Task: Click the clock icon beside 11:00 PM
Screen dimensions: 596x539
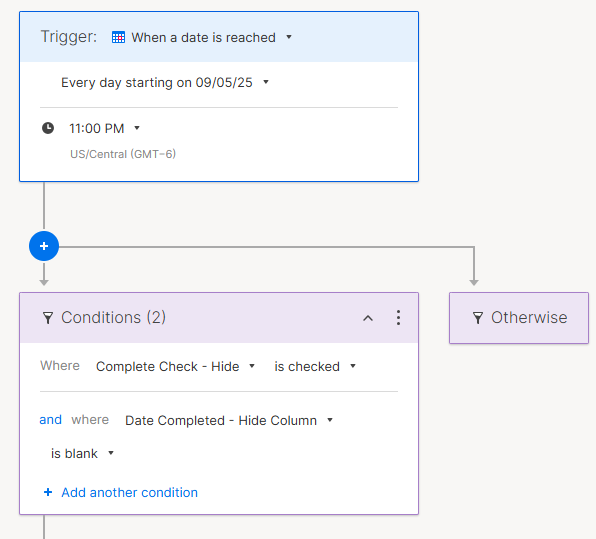Action: 48,128
